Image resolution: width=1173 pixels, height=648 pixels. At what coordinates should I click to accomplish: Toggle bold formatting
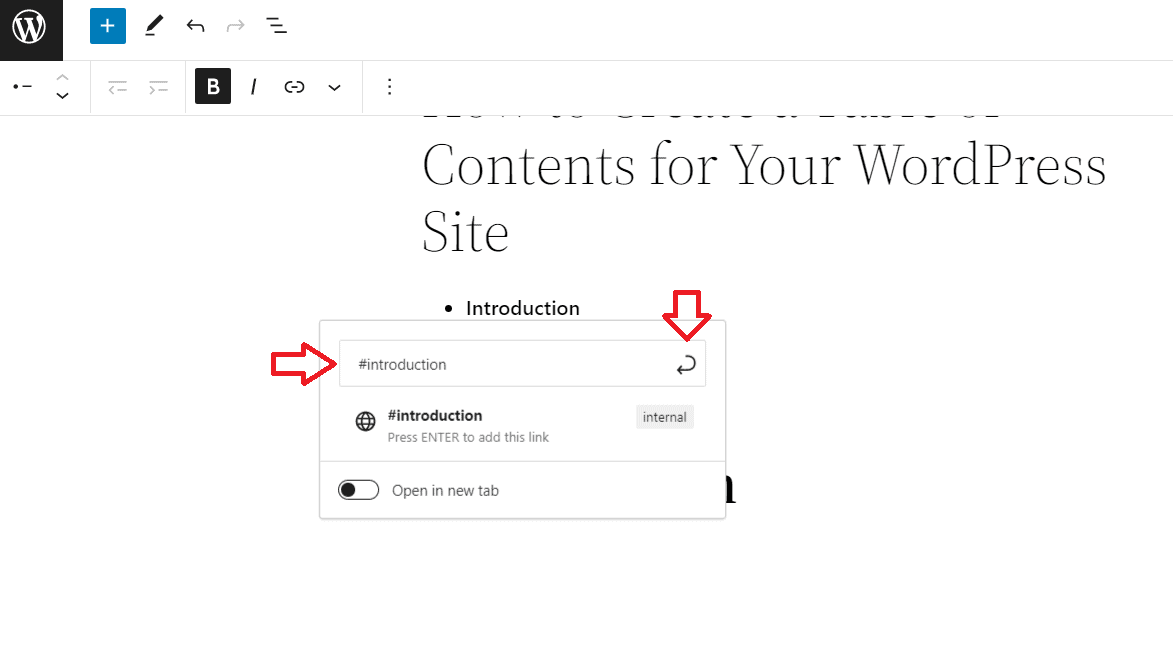pyautogui.click(x=213, y=87)
